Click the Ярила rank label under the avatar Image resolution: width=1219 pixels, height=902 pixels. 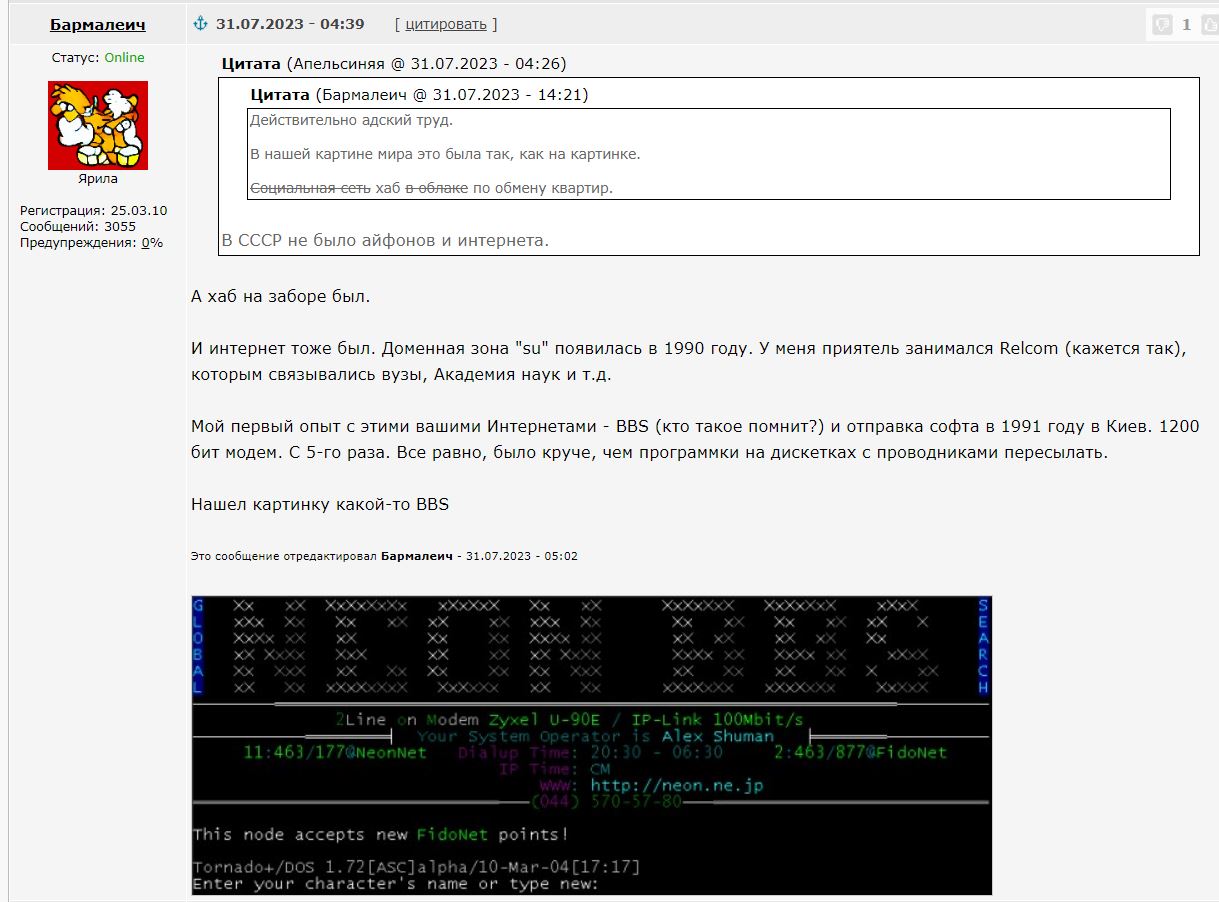point(98,179)
